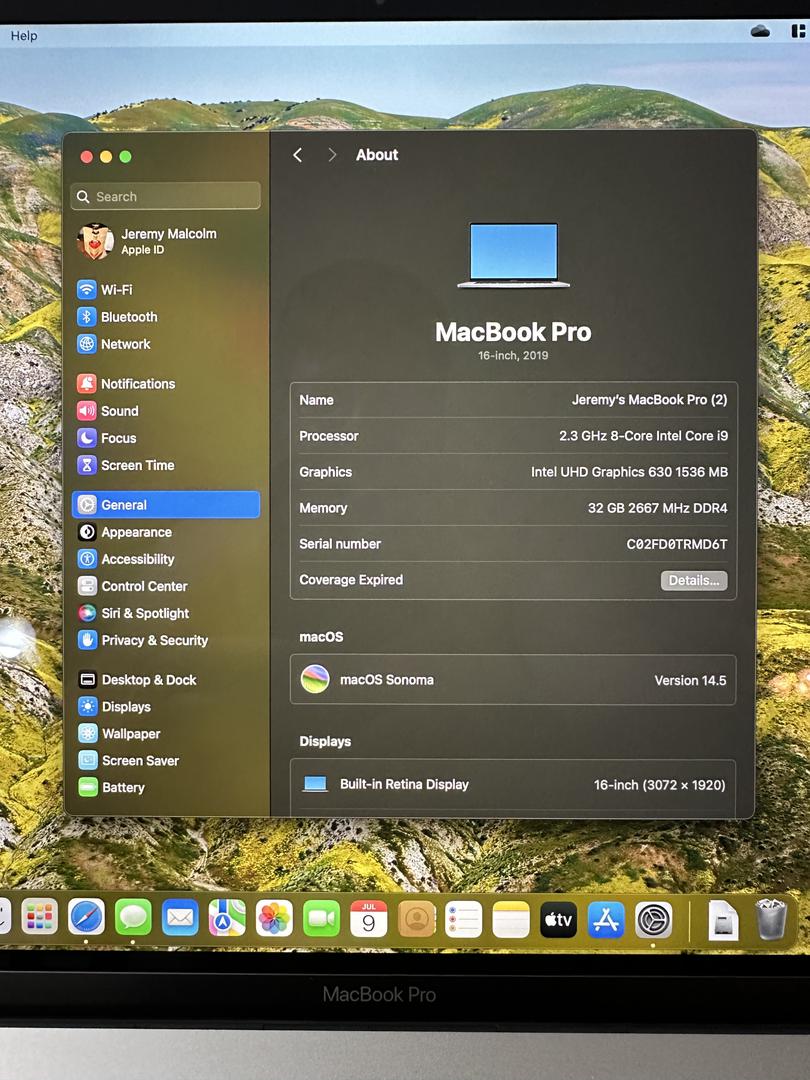Click the Version 14.5 text
Screen dimensions: 810x1080
[x=690, y=681]
